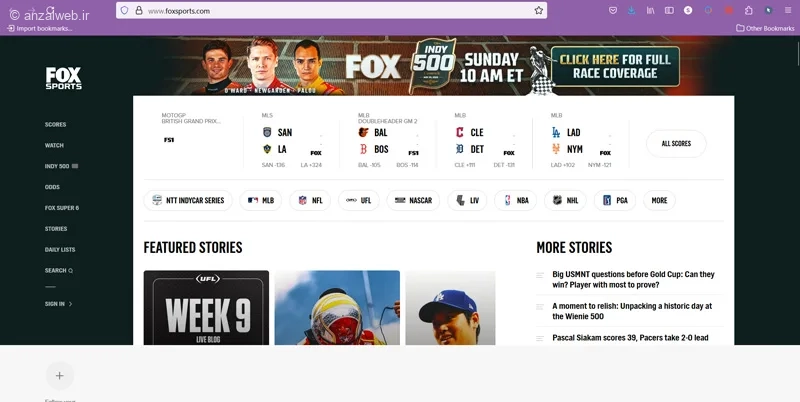The image size is (800, 402).
Task: Click the white circular S extension icon
Action: [x=688, y=10]
